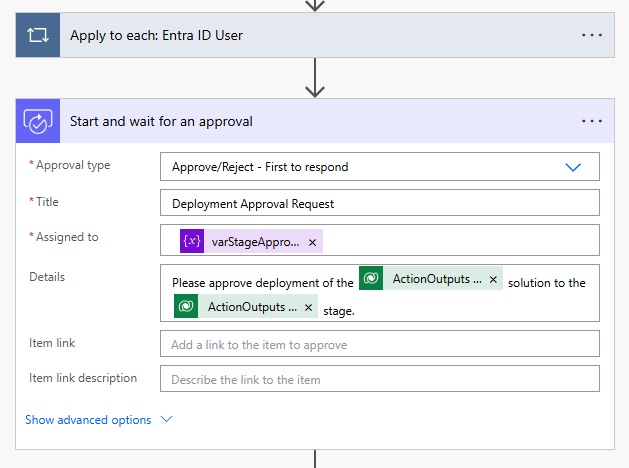Click the 'Approval type' label
629x468 pixels.
73,165
